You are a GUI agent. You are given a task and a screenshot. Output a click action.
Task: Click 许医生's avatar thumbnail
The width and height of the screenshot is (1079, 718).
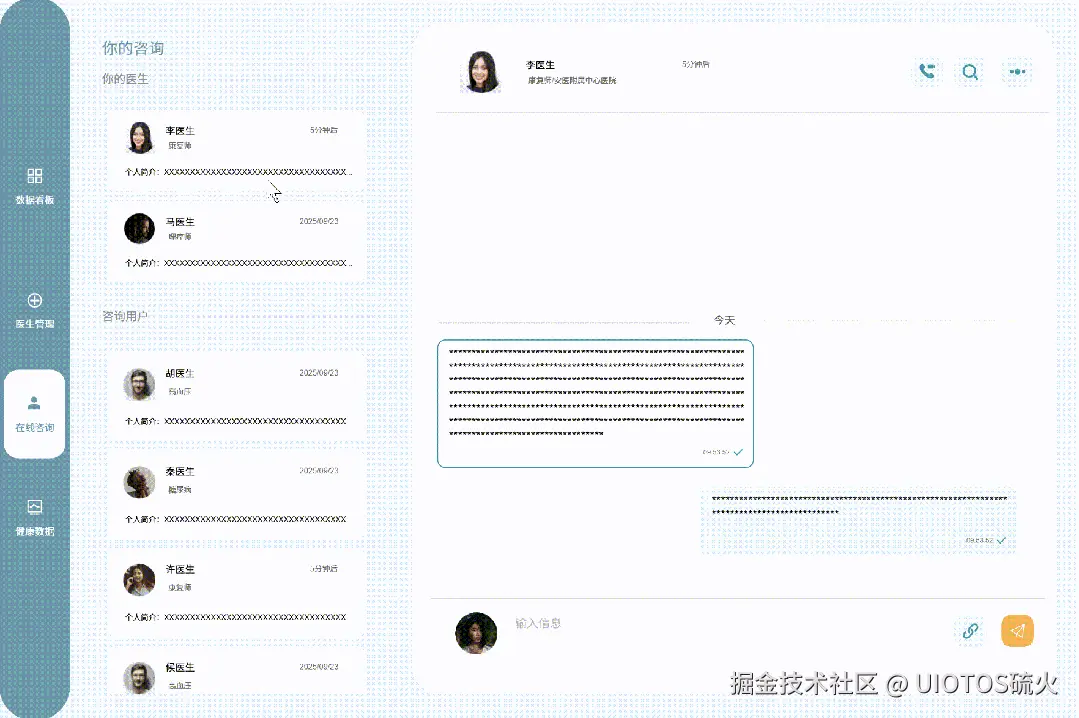click(139, 581)
